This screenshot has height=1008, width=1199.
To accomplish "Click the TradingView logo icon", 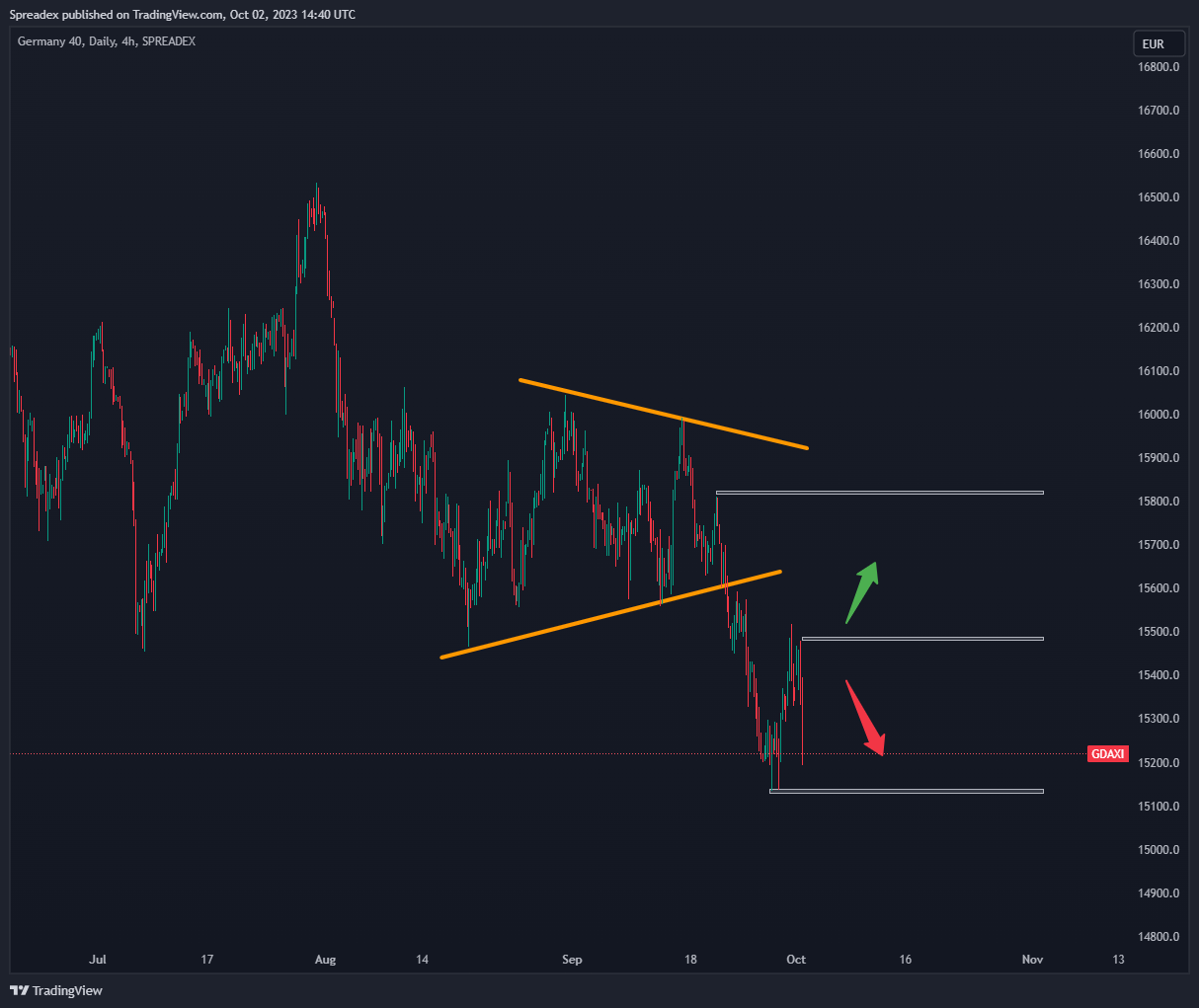I will pyautogui.click(x=19, y=990).
